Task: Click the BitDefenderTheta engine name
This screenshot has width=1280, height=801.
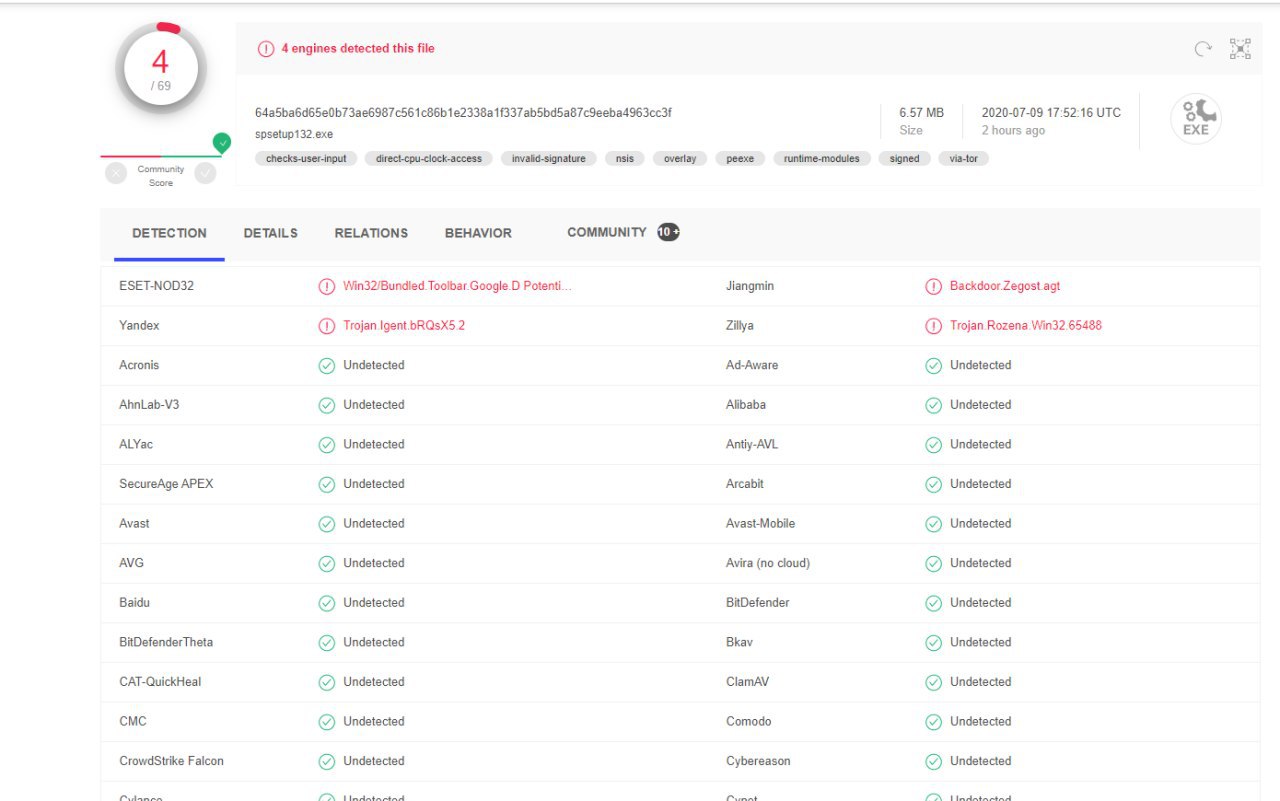Action: pos(166,642)
